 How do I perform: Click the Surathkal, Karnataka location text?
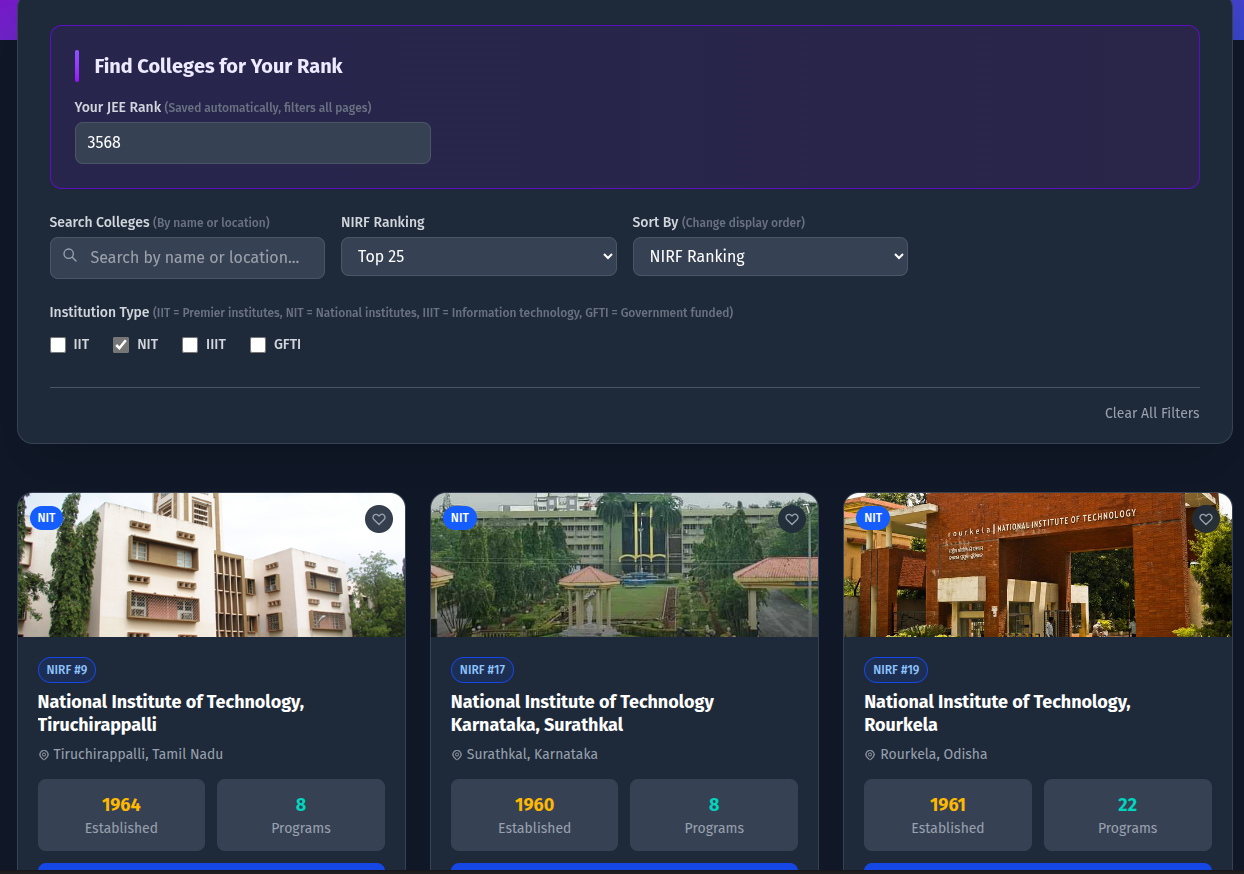(x=532, y=755)
